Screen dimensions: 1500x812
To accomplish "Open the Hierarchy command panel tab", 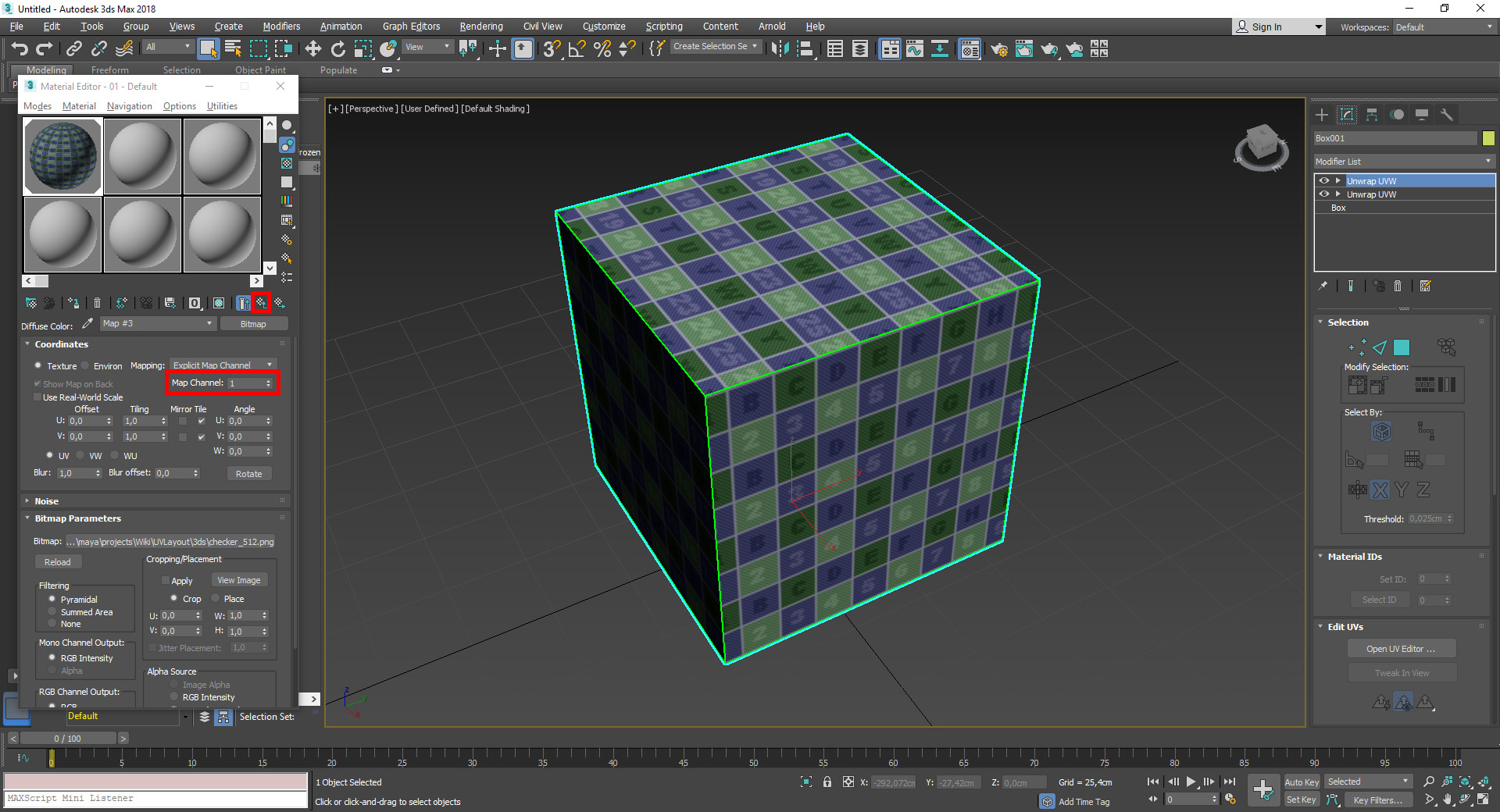I will point(1372,115).
